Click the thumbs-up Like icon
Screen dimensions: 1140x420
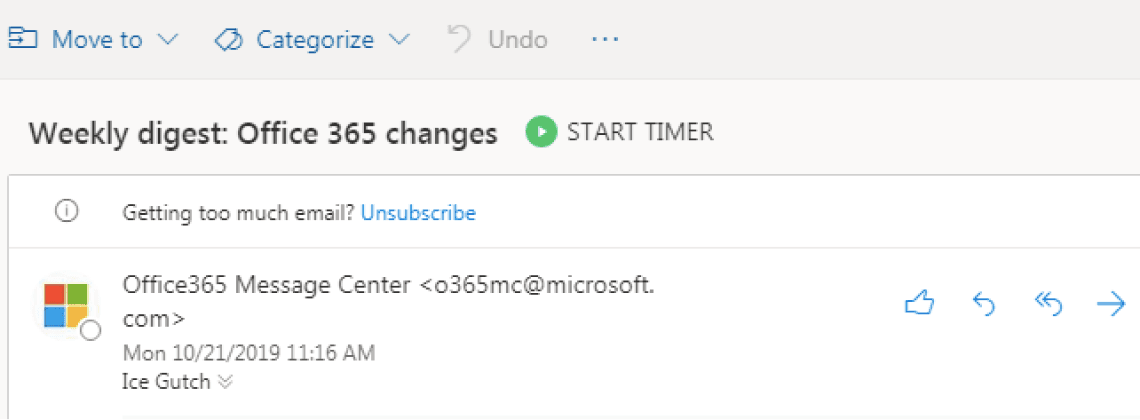919,304
